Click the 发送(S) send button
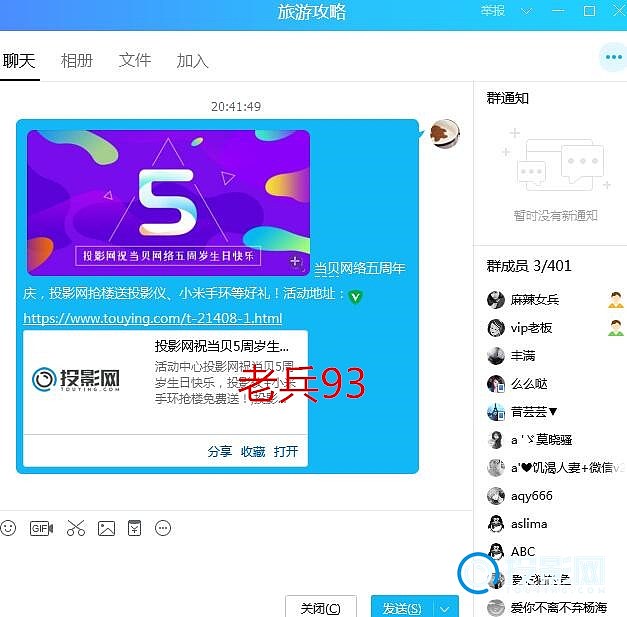The height and width of the screenshot is (617, 627). (x=402, y=607)
